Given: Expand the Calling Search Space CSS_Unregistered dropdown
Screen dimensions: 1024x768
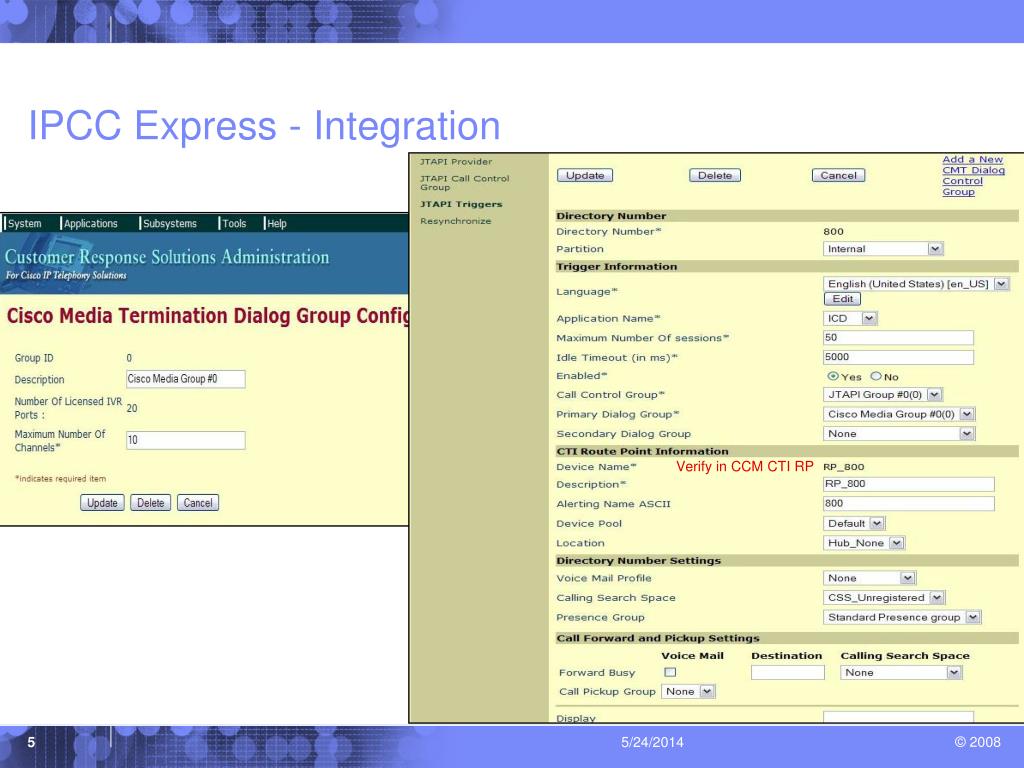Looking at the screenshot, I should (x=884, y=598).
